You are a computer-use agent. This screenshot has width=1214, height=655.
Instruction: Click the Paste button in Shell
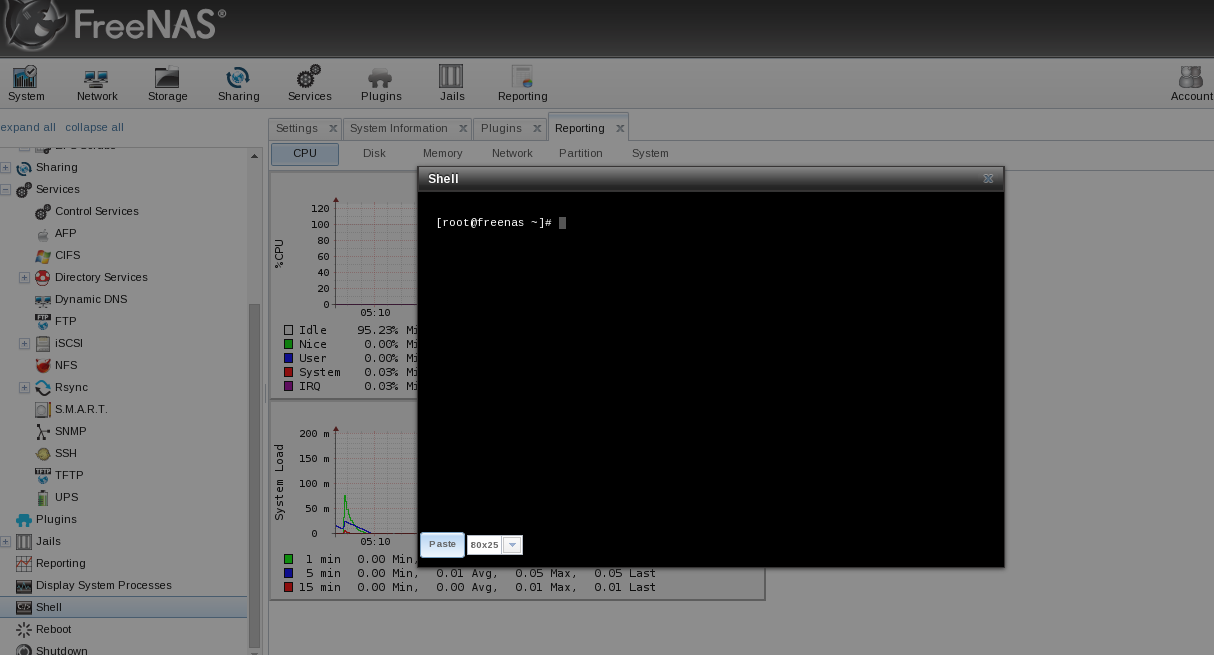(x=442, y=544)
